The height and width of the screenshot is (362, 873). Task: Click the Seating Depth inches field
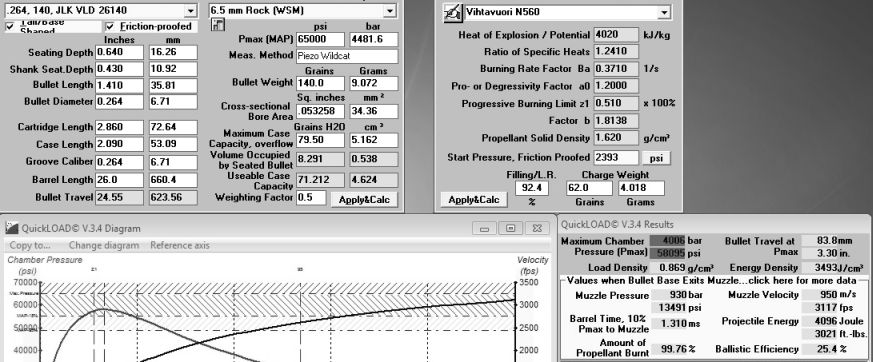click(119, 52)
